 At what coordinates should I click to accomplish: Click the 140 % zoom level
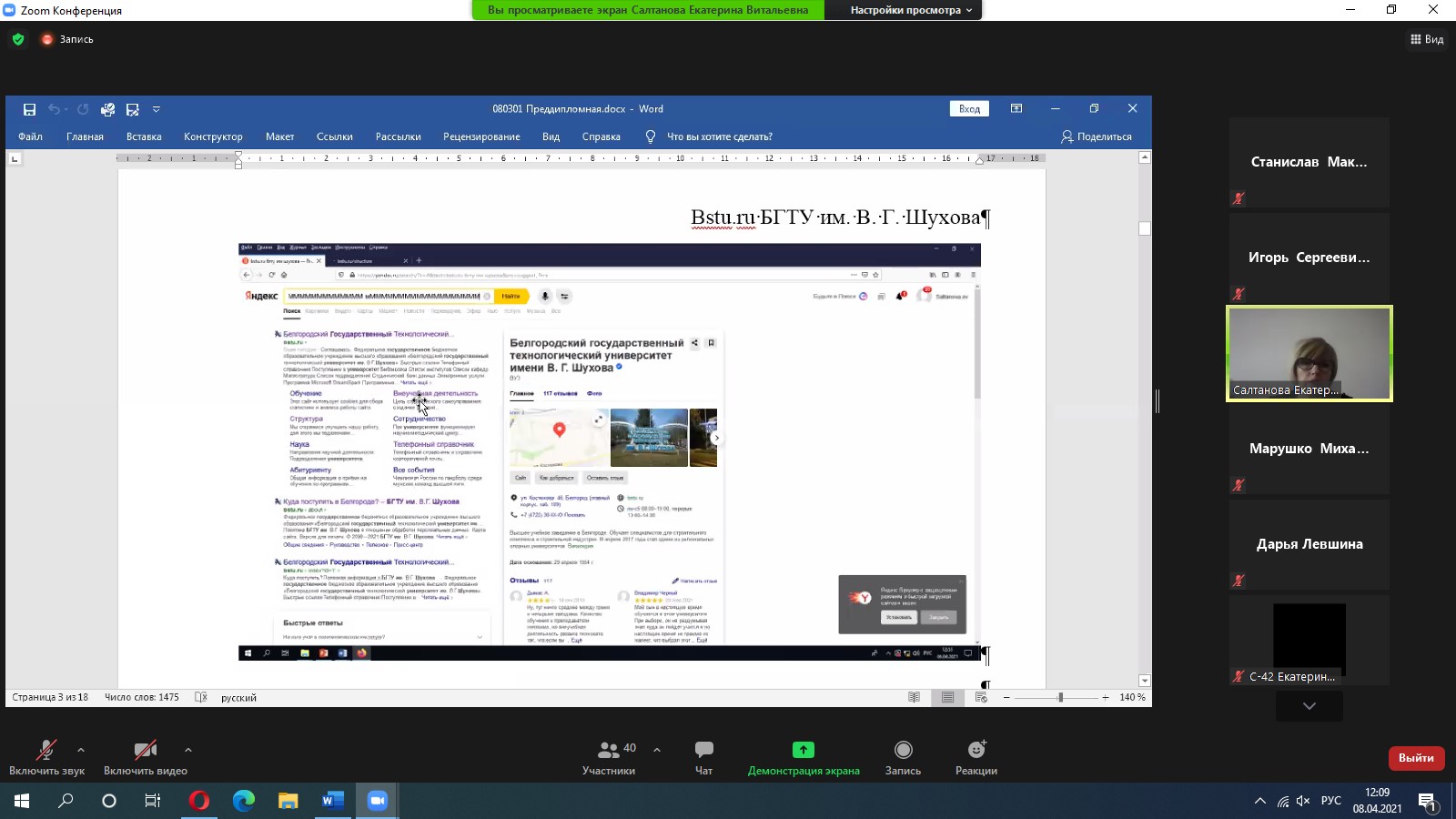click(x=1132, y=697)
